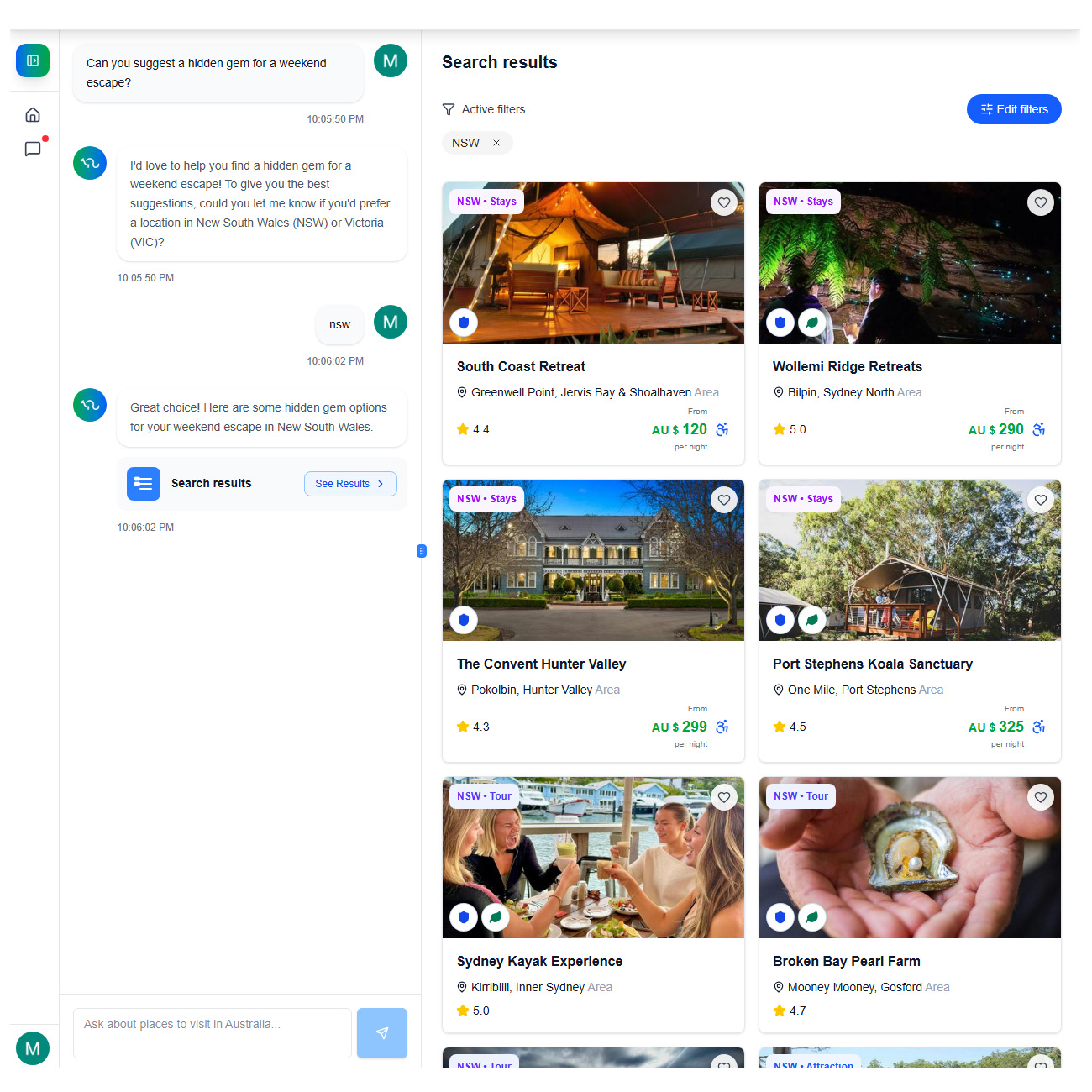Click accessibility icon on The Convent Hunter Valley
Image resolution: width=1092 pixels, height=1092 pixels.
point(722,727)
